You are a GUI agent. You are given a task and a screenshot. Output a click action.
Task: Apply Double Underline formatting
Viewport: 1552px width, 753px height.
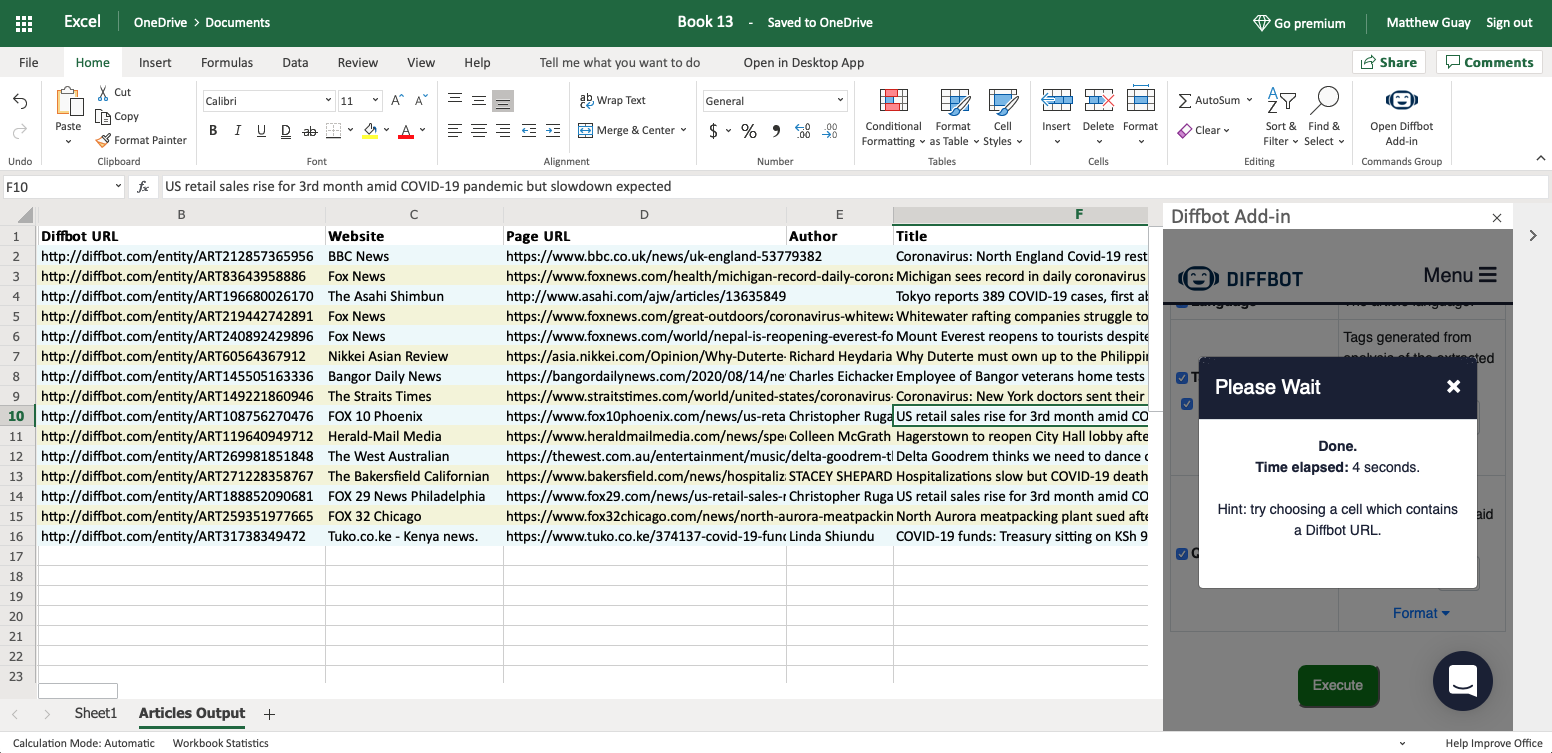pos(285,130)
